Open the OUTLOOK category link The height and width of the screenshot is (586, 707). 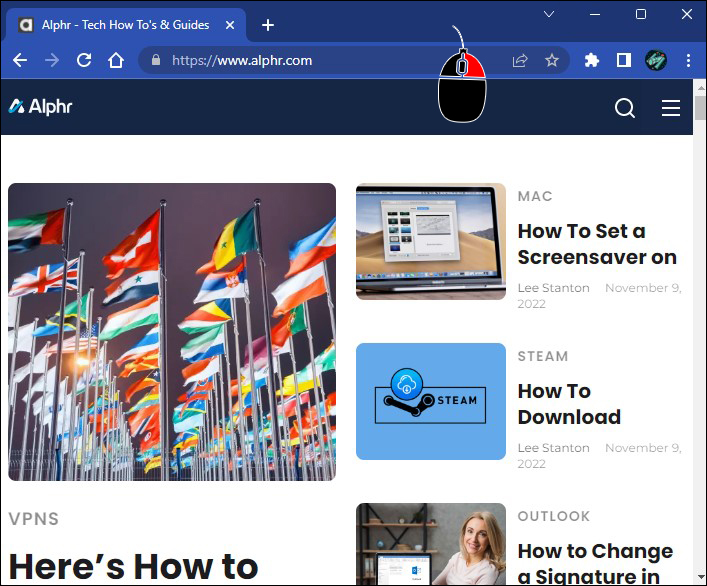coord(554,516)
